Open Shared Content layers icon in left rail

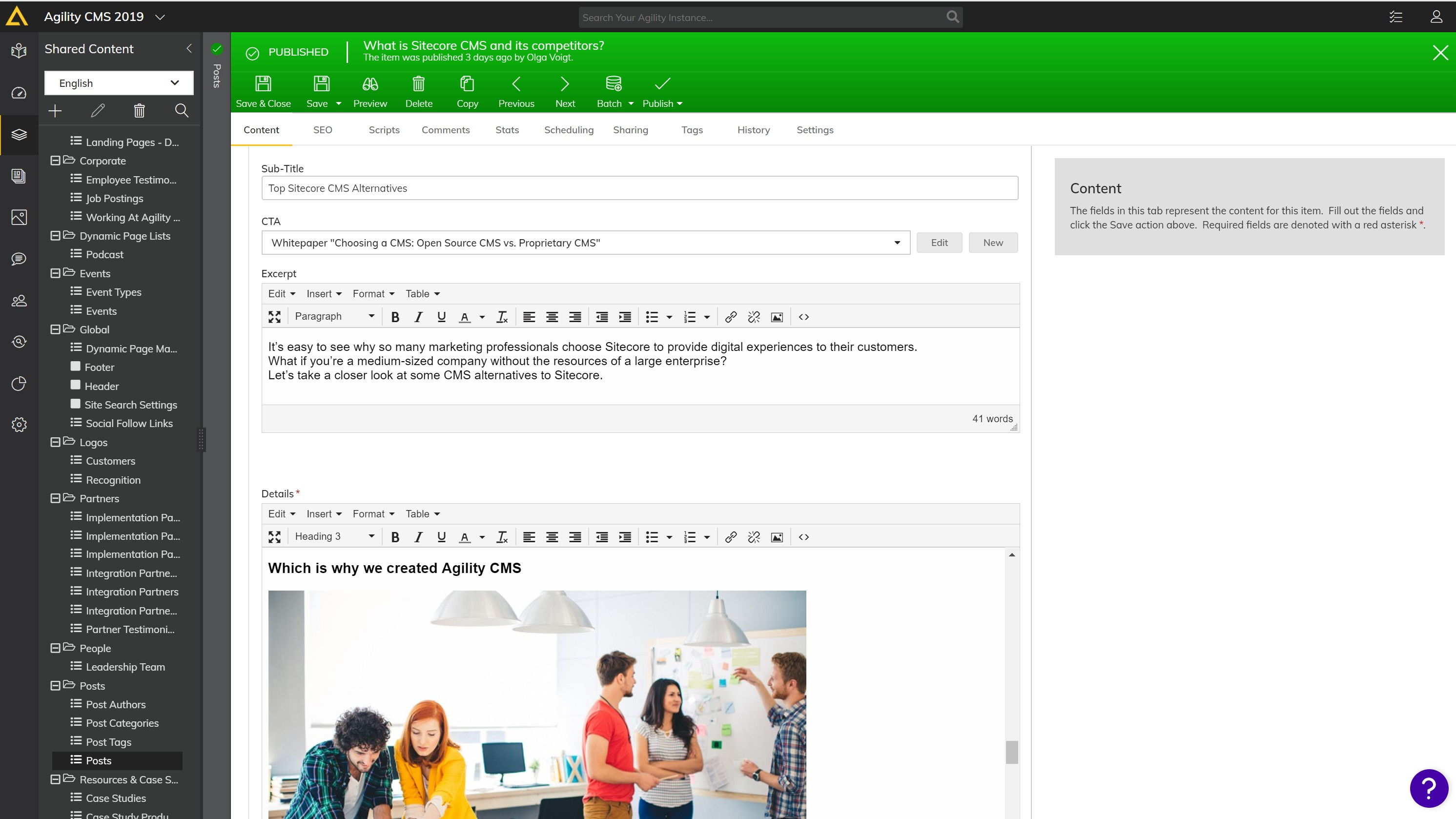(x=19, y=135)
